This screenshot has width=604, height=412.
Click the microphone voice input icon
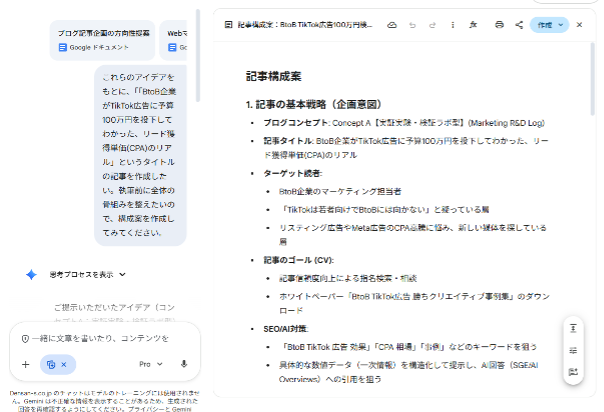click(x=184, y=364)
